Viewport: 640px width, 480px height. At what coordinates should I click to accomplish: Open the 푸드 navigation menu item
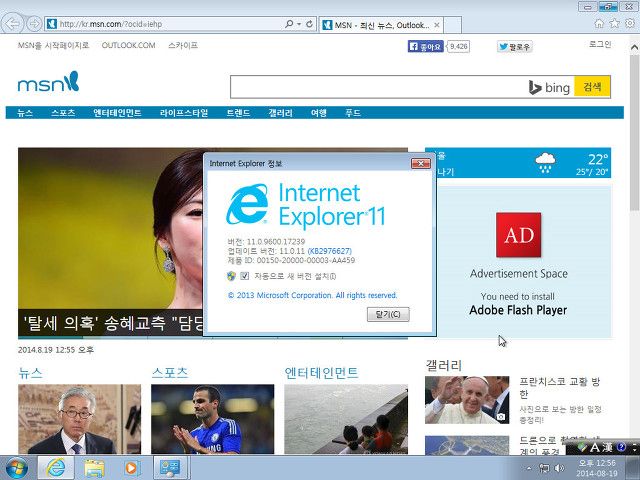tap(353, 113)
